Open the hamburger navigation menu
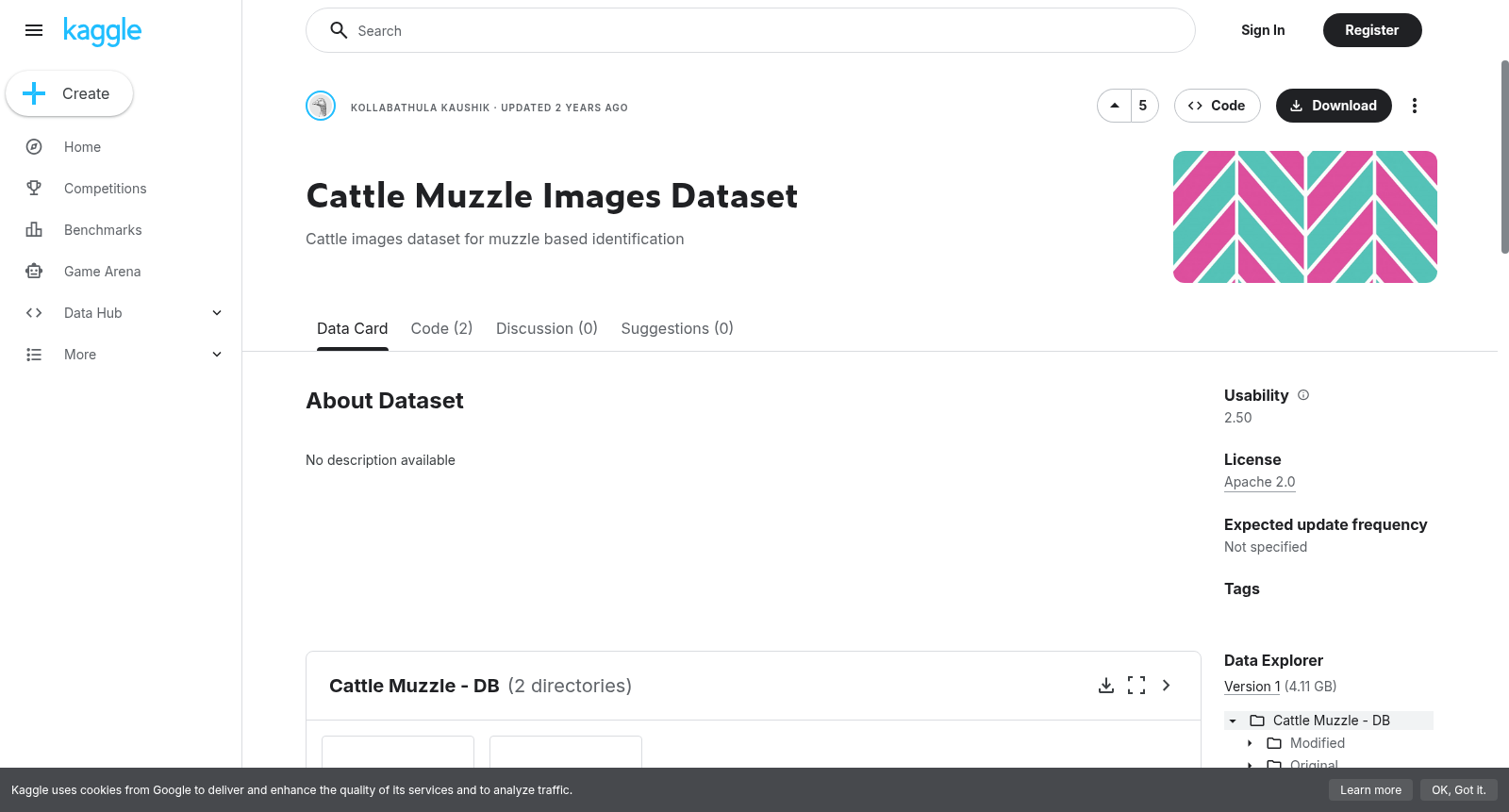The height and width of the screenshot is (812, 1509). point(34,30)
